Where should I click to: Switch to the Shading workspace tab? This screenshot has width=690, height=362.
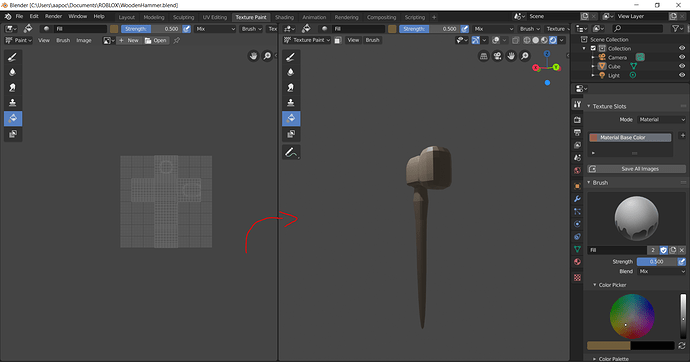click(x=284, y=17)
